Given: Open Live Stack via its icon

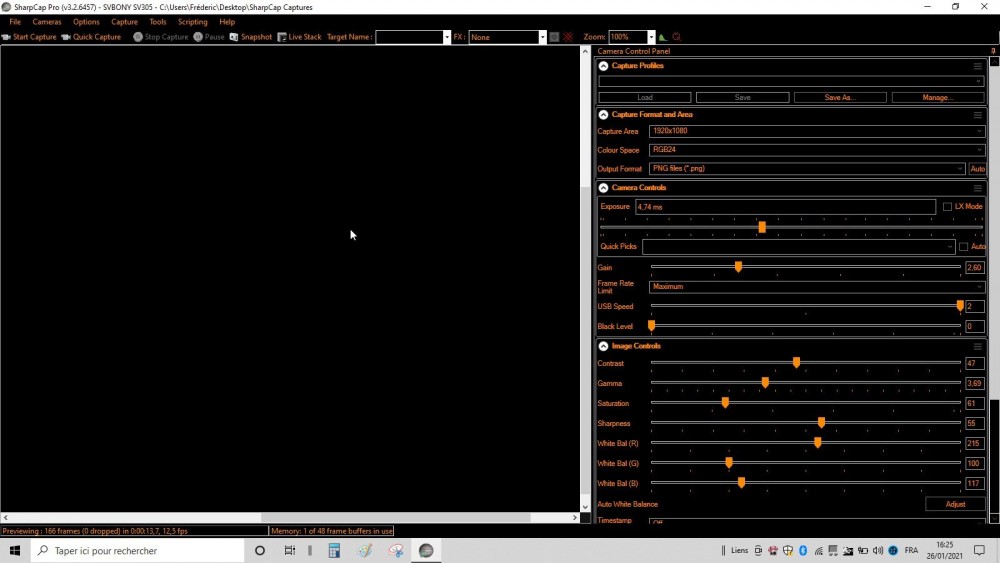Looking at the screenshot, I should point(282,37).
